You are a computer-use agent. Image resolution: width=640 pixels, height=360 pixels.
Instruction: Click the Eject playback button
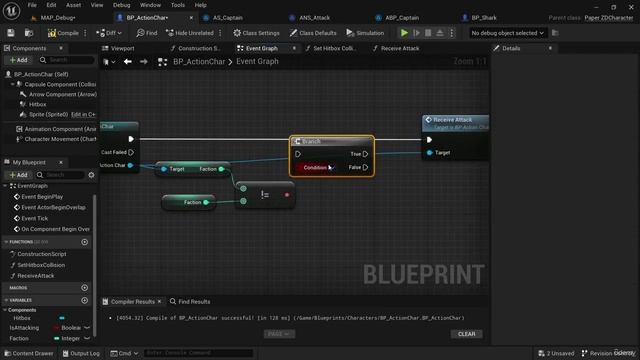440,33
